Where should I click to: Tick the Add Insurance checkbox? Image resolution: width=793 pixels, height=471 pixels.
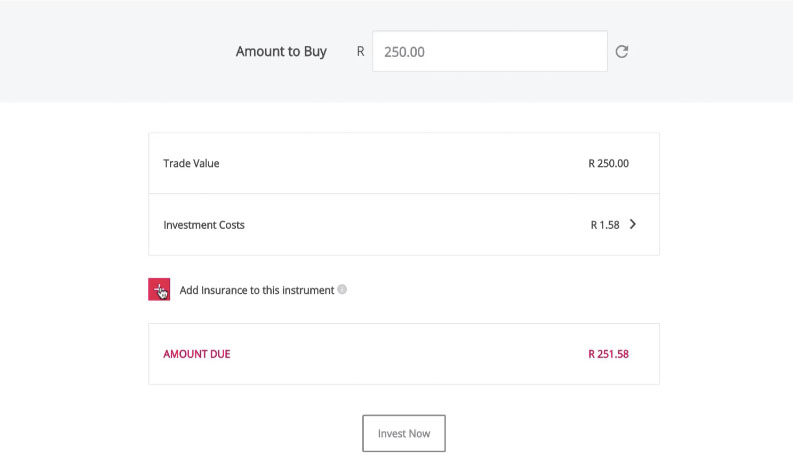pyautogui.click(x=159, y=290)
